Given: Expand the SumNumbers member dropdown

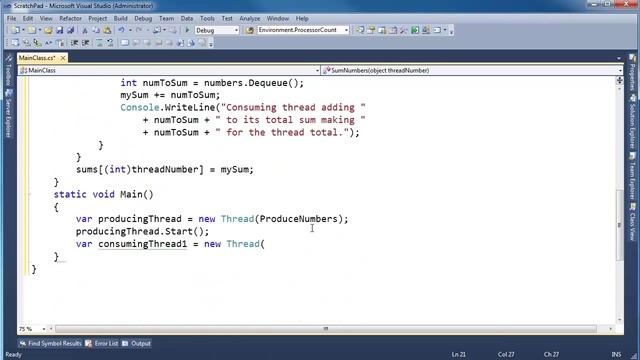Looking at the screenshot, I should tap(620, 71).
